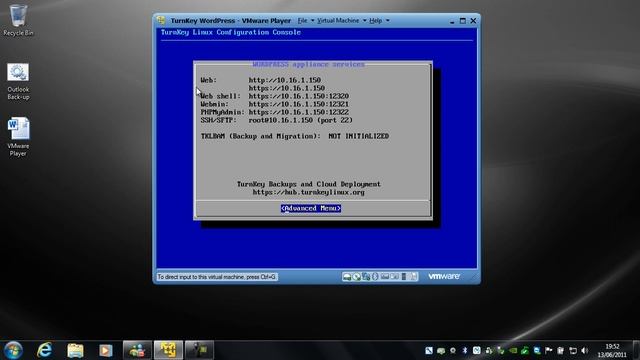Open Windows Media Player from the taskbar
Image resolution: width=640 pixels, height=360 pixels.
click(x=106, y=350)
